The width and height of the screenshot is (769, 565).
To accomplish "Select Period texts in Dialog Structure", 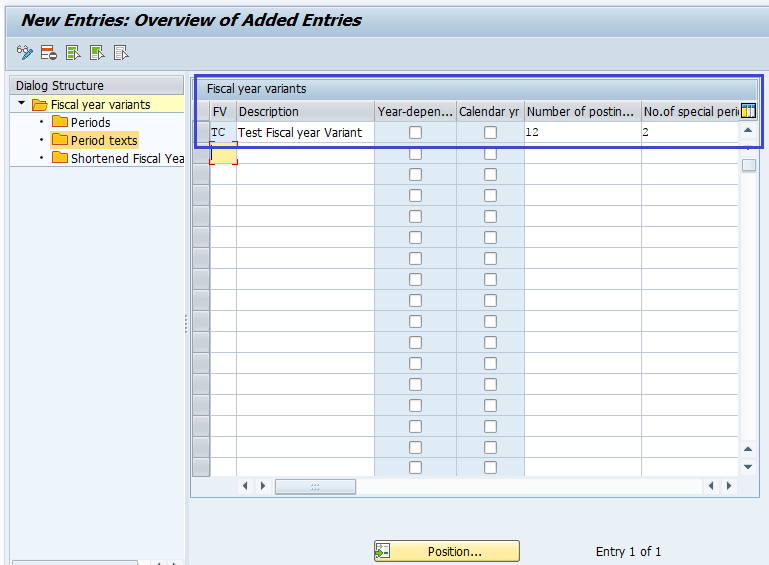I will pos(103,140).
